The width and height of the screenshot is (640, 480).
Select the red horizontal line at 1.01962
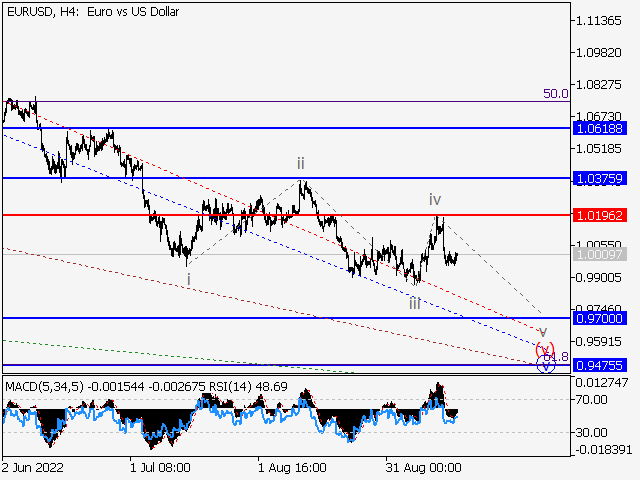pyautogui.click(x=287, y=215)
